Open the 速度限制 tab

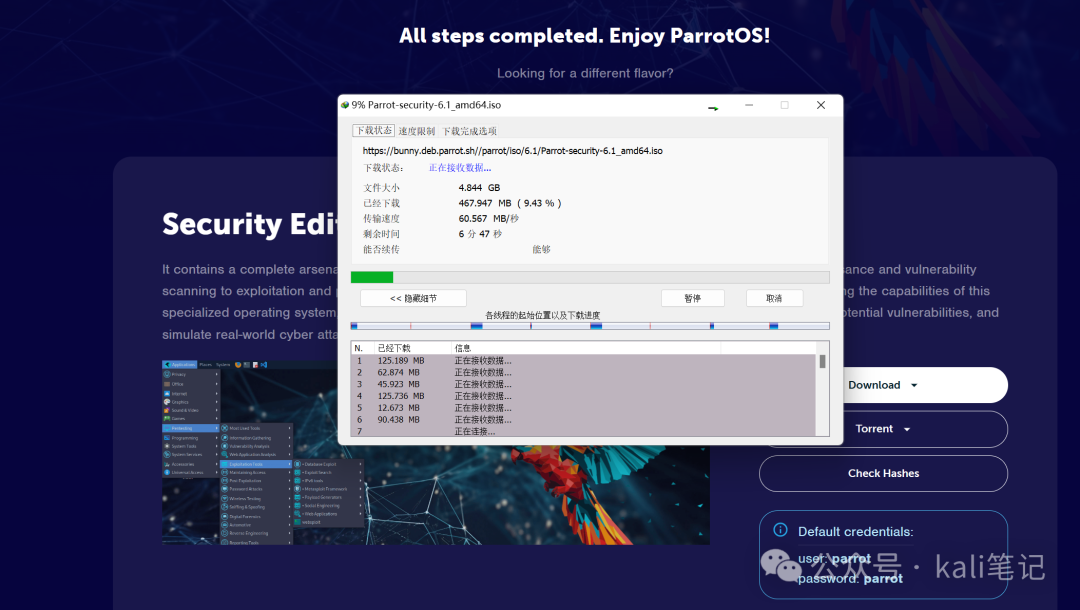tap(416, 131)
